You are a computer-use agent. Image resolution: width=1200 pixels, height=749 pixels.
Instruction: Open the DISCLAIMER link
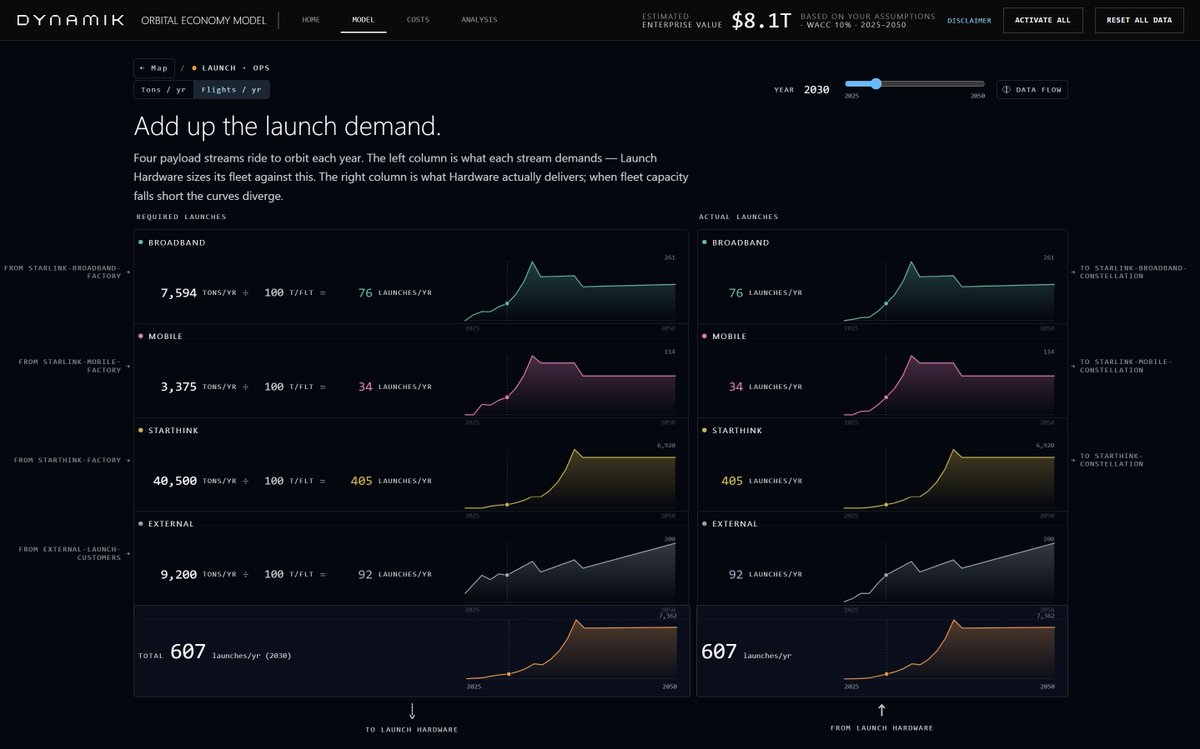[x=969, y=20]
